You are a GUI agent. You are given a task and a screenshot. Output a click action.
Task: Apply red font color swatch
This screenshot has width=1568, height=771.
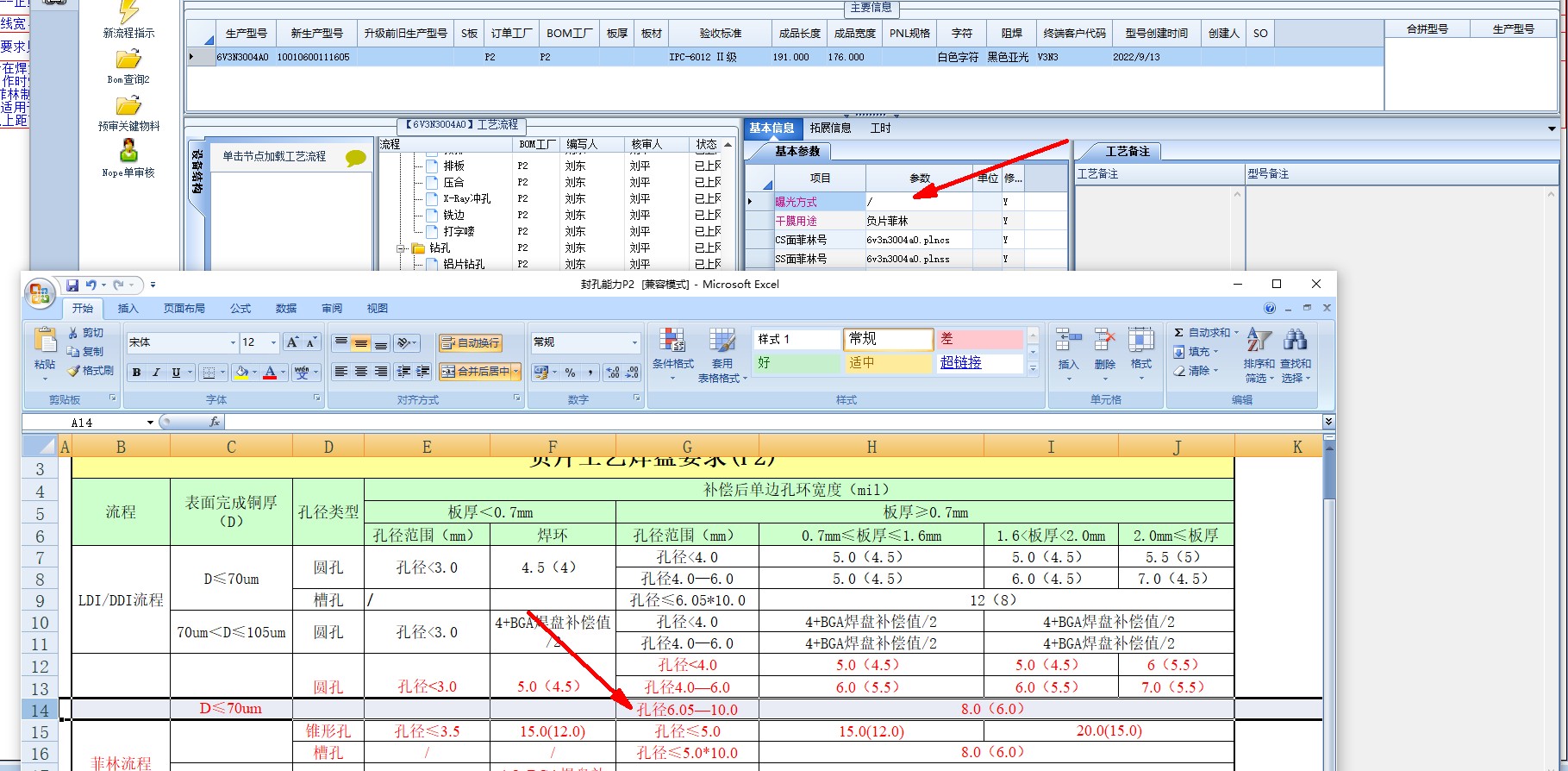coord(270,373)
